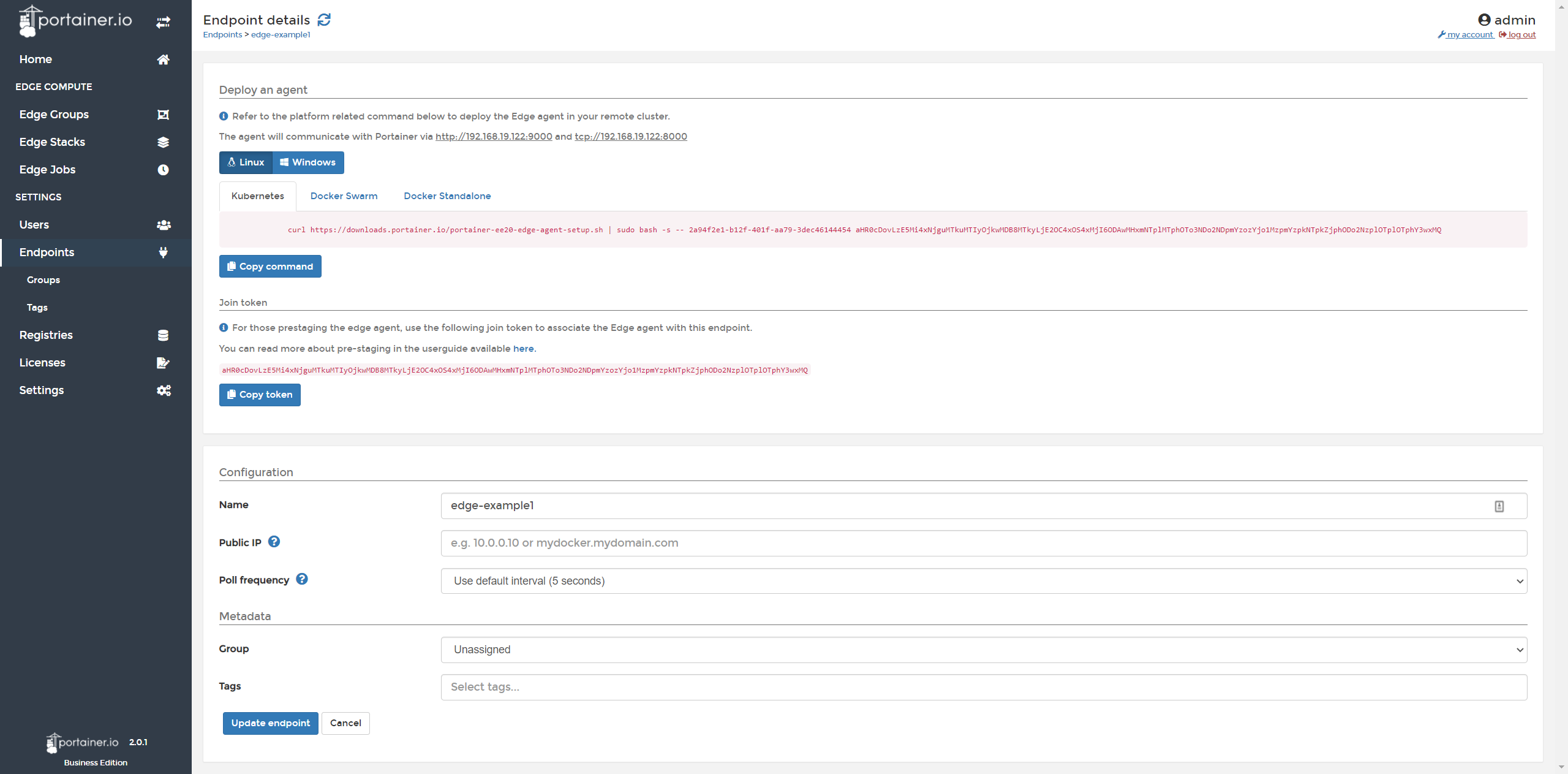This screenshot has width=1568, height=774.
Task: Open Edge Stacks from the sidebar
Action: [x=52, y=142]
